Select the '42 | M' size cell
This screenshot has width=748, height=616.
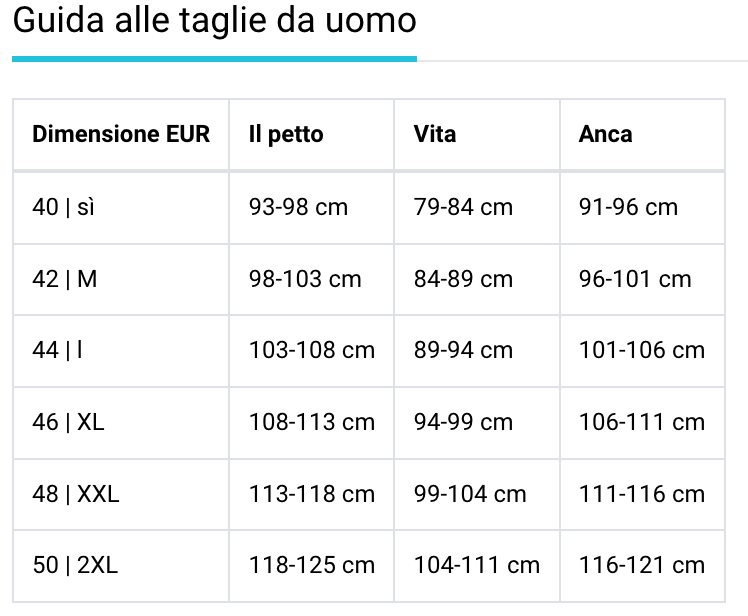coord(65,279)
